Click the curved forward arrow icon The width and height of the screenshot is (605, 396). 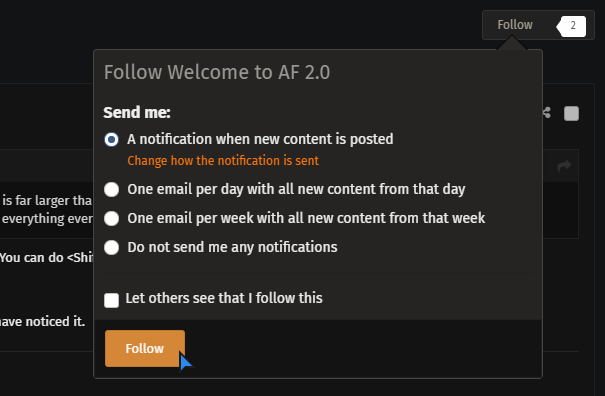tap(564, 166)
